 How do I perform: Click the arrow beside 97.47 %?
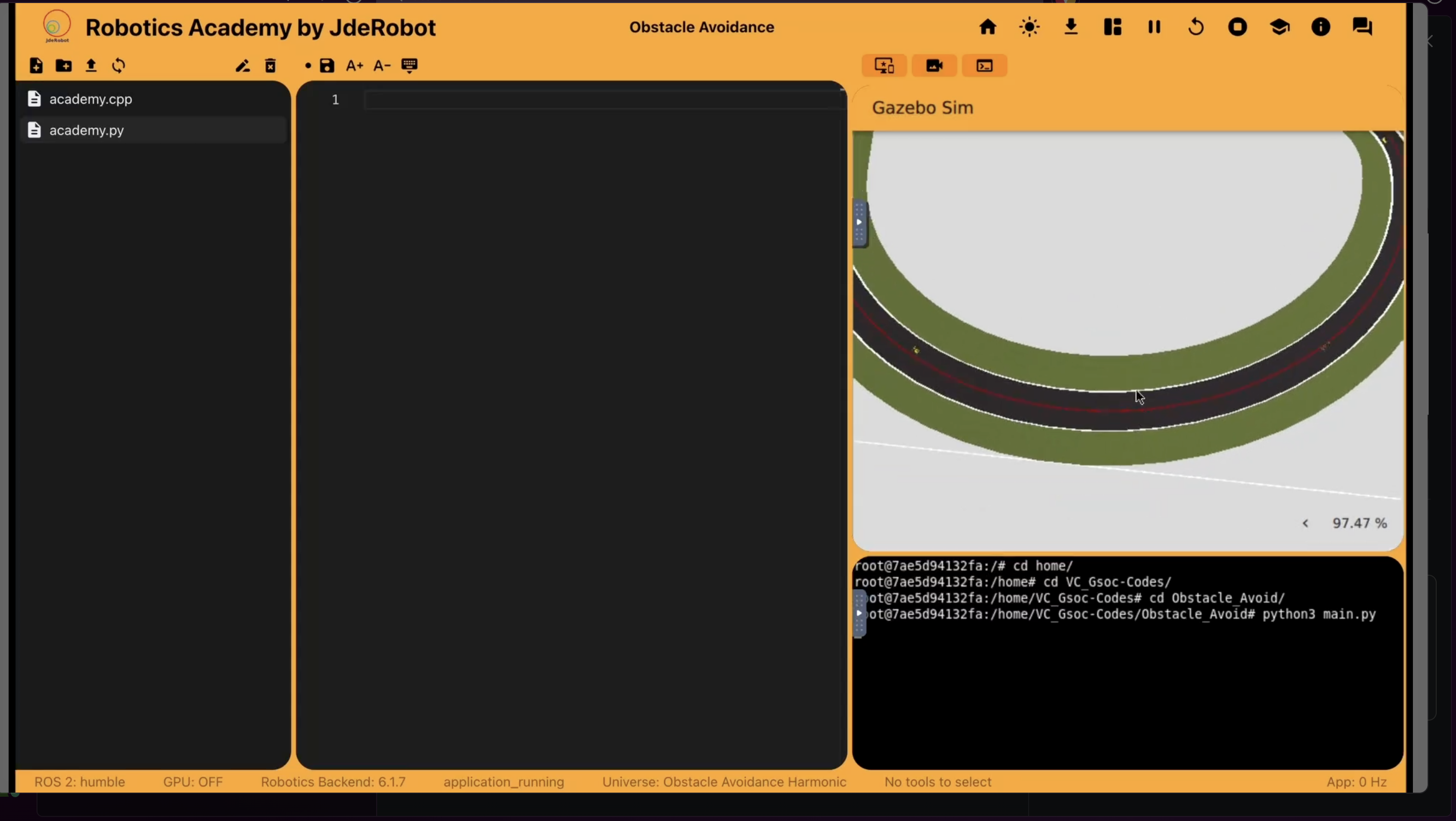coord(1305,523)
